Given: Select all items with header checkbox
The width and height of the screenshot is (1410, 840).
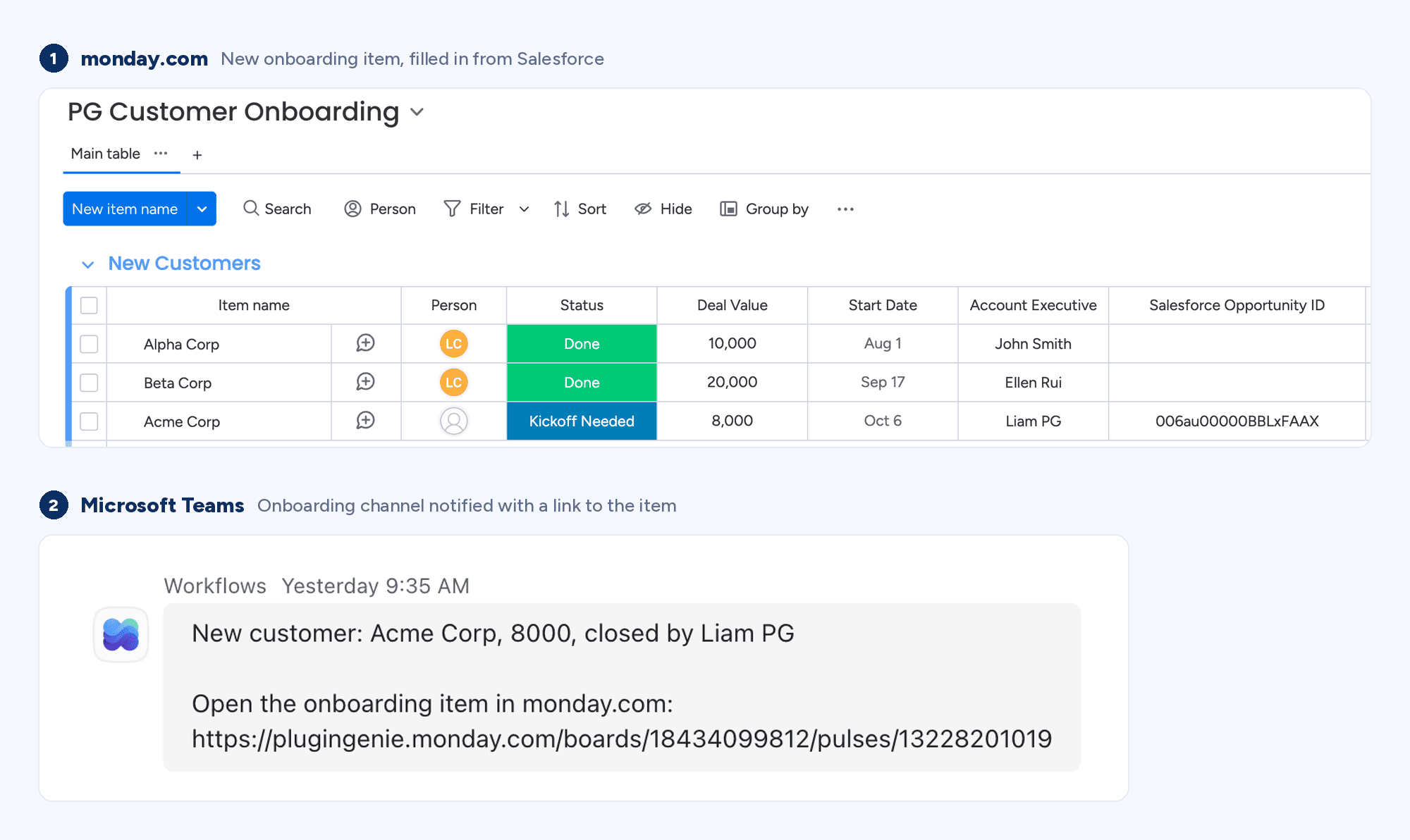Looking at the screenshot, I should click(x=89, y=305).
